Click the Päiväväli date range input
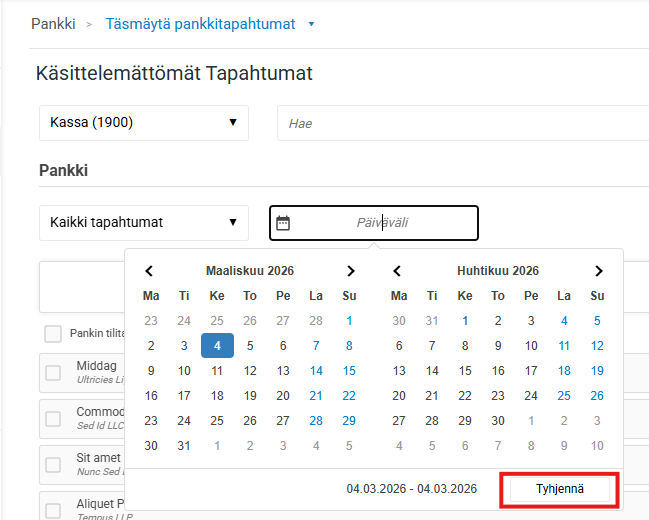649x520 pixels. (x=383, y=223)
